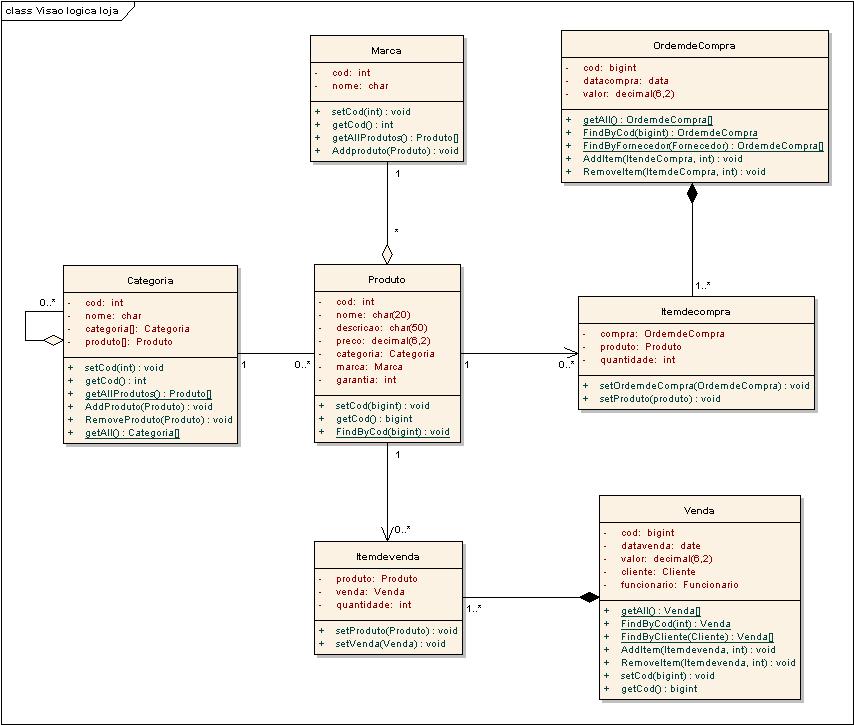The height and width of the screenshot is (725, 854).
Task: Click the hollow aggregation diamond above Produto
Action: tap(387, 254)
